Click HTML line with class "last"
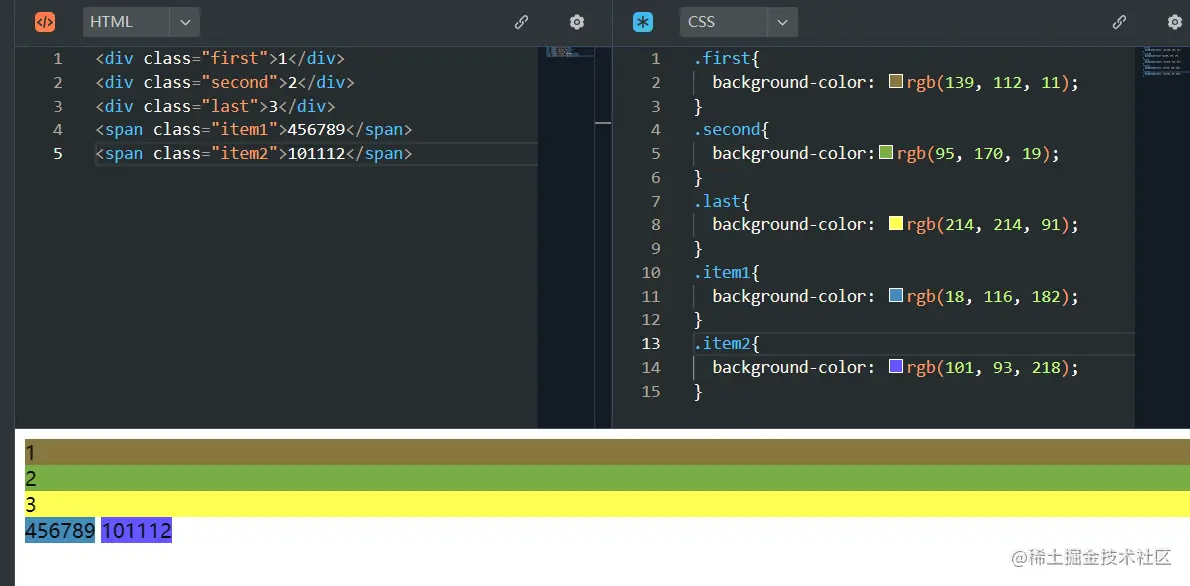The width and height of the screenshot is (1190, 586). [215, 106]
